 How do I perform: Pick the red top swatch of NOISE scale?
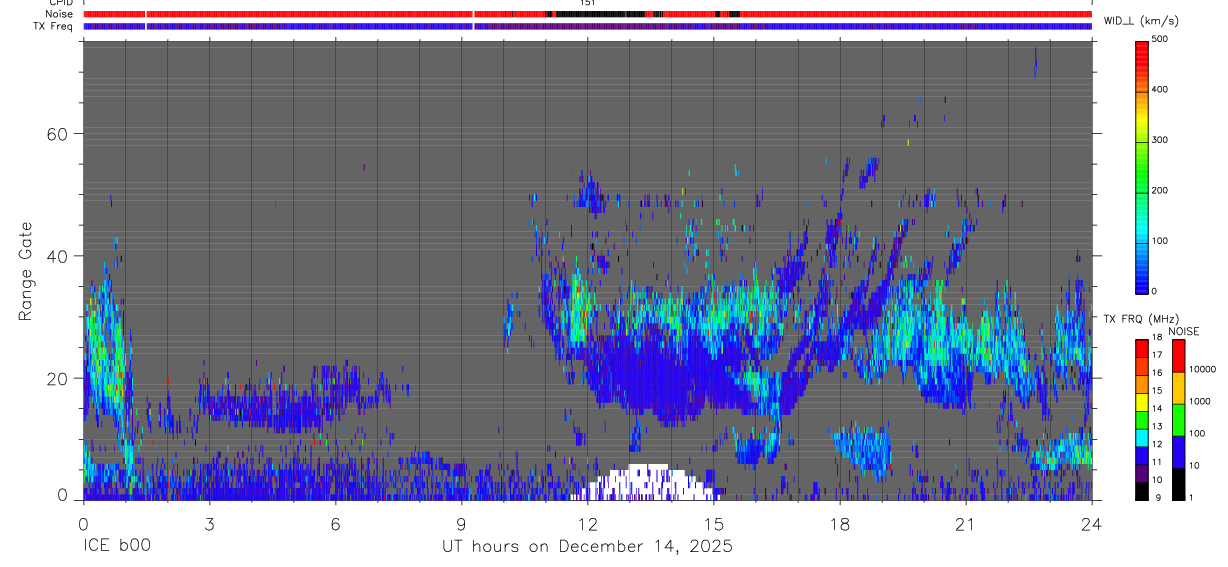click(1178, 356)
